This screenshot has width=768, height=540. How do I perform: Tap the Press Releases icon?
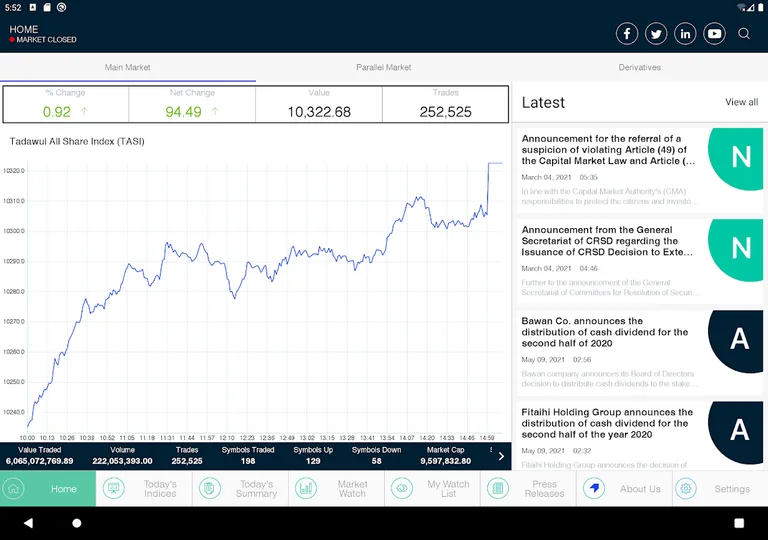point(498,489)
